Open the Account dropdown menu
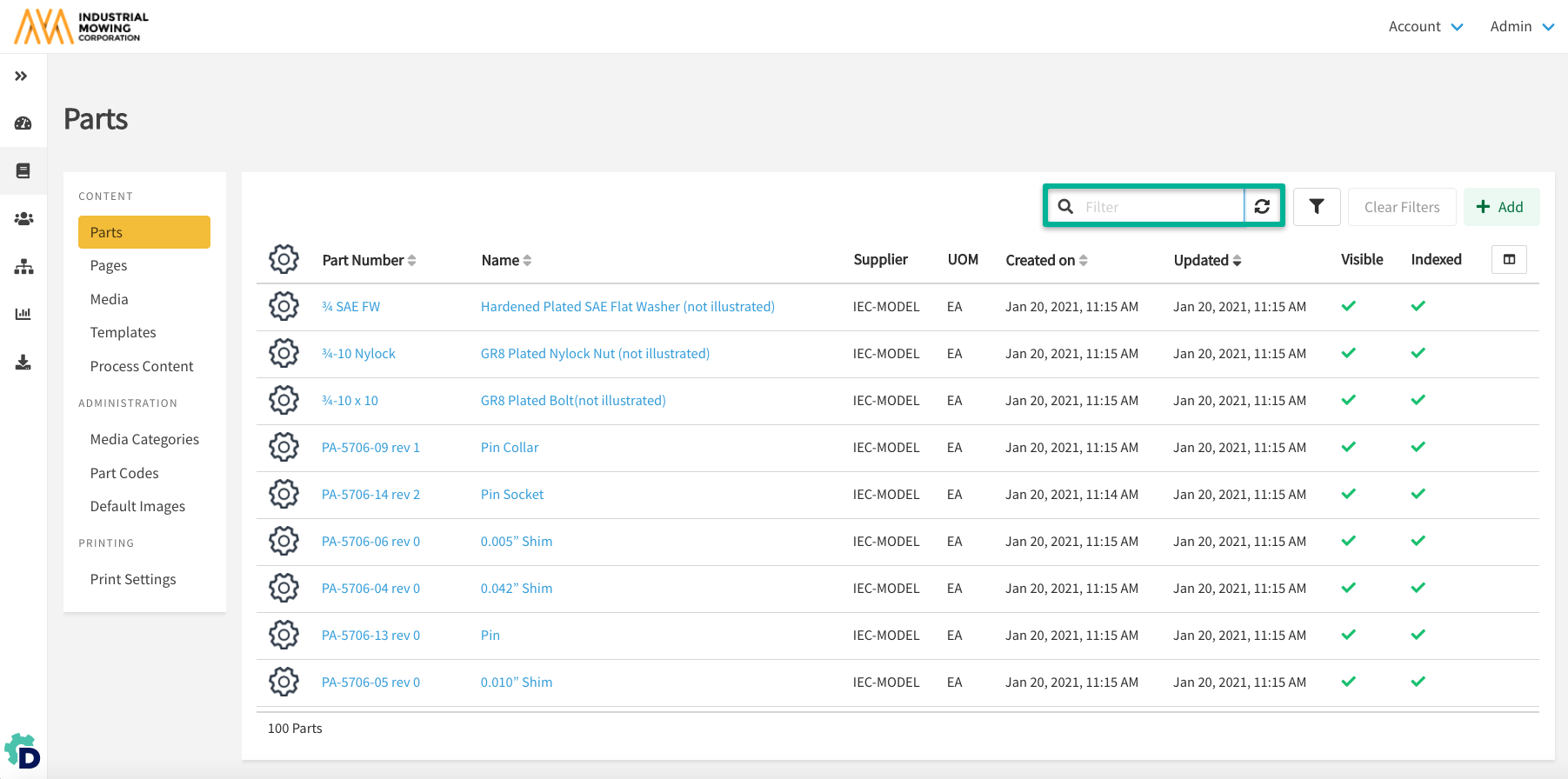Image resolution: width=1568 pixels, height=779 pixels. [1425, 27]
